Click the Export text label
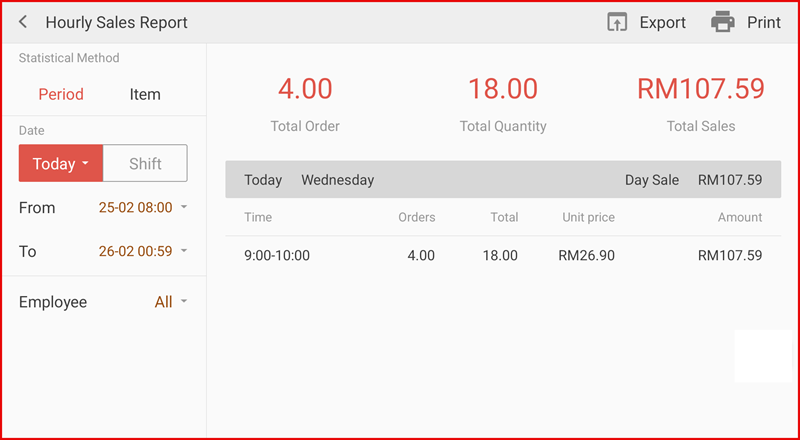This screenshot has width=800, height=440. click(x=662, y=22)
